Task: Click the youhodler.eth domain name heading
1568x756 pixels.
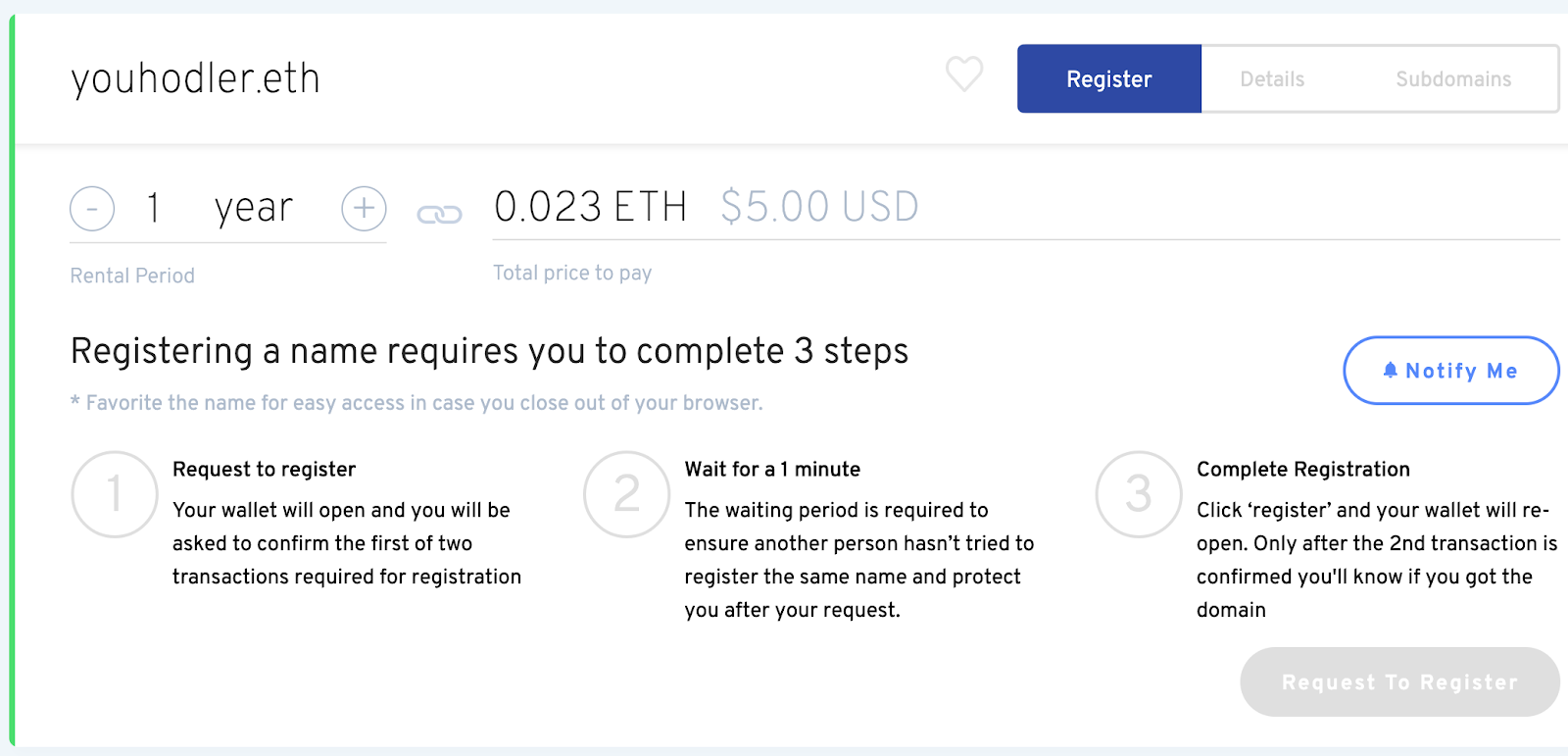Action: (195, 79)
